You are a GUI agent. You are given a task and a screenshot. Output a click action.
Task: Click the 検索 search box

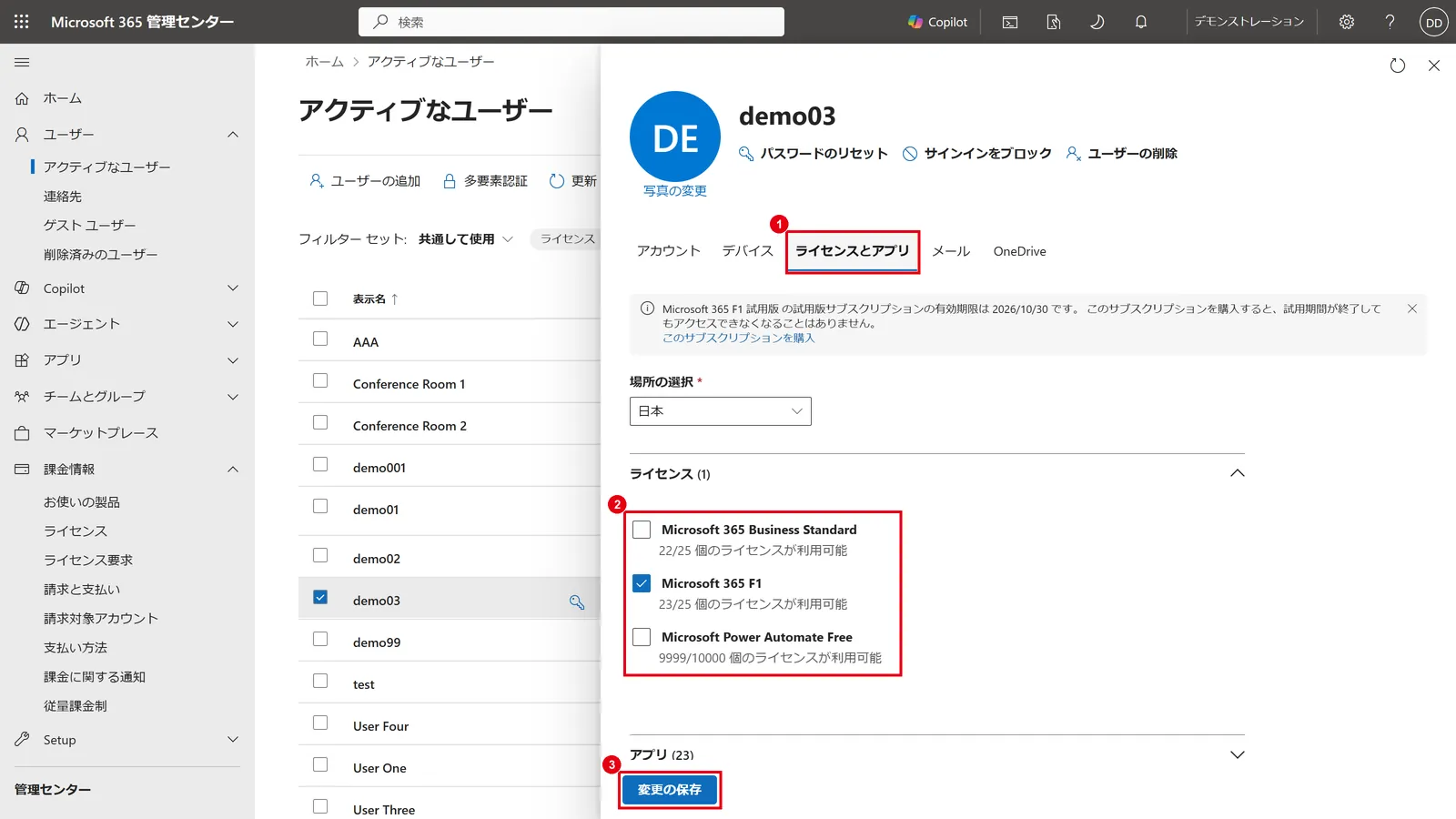(x=571, y=22)
